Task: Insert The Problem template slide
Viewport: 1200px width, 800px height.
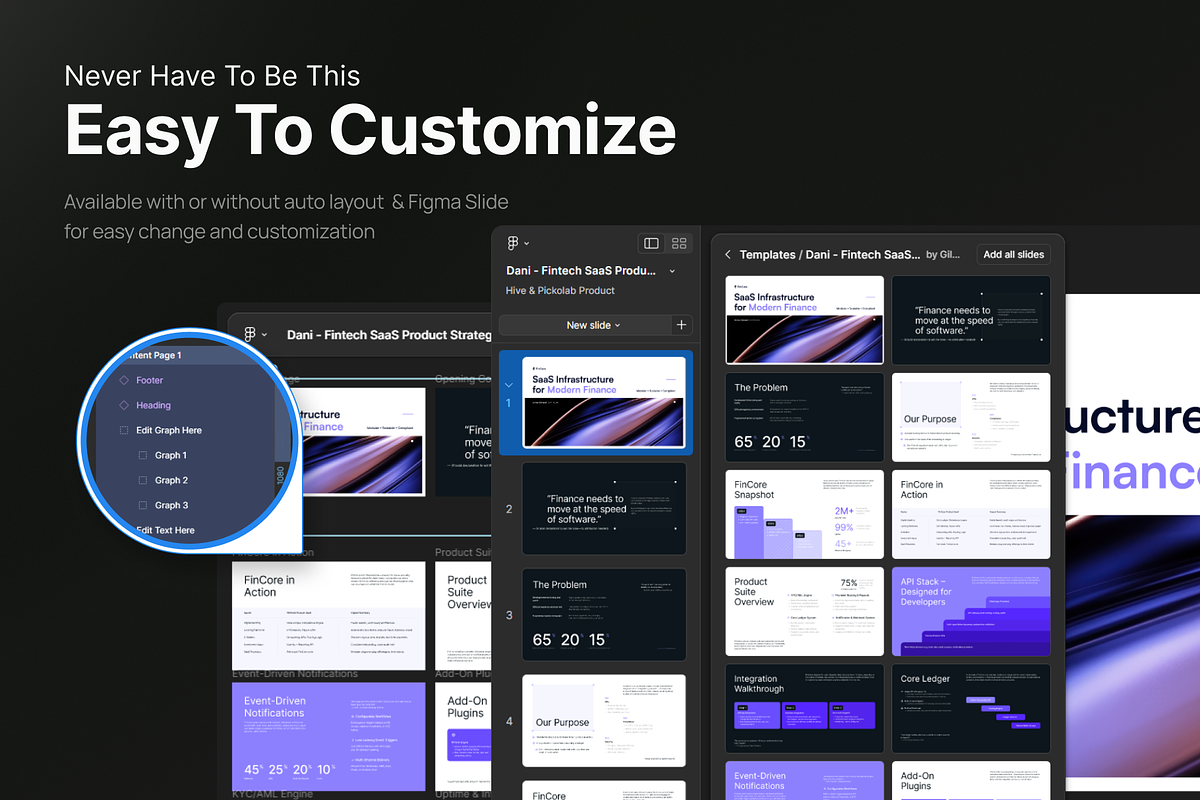Action: [x=804, y=417]
